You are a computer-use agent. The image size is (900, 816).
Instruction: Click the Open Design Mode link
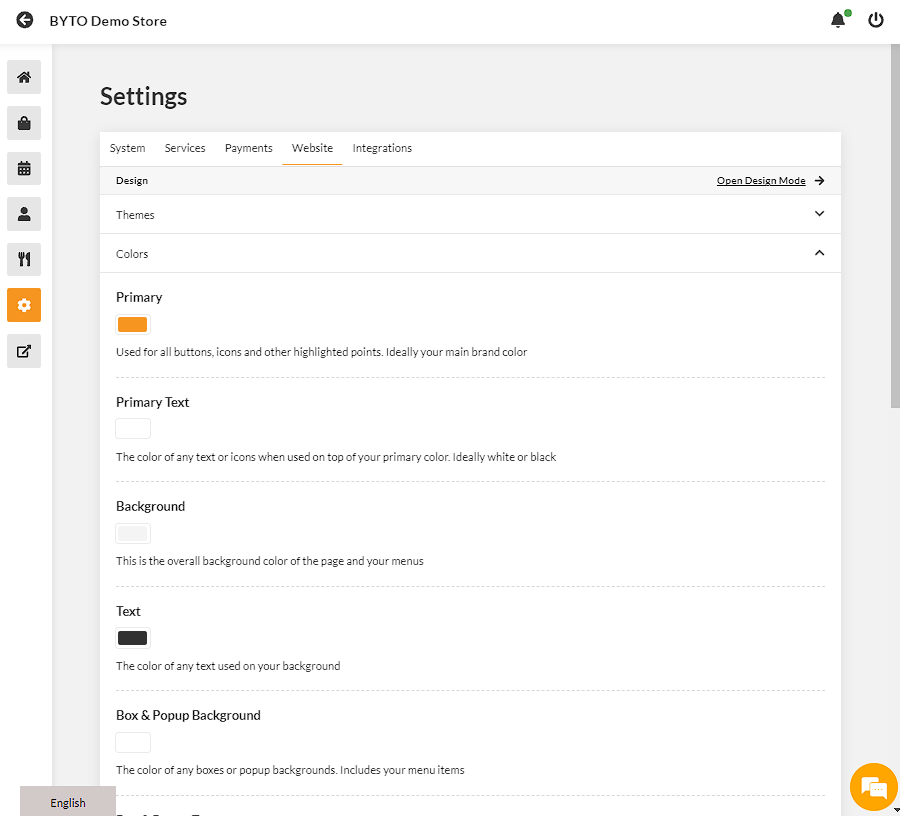coord(761,181)
